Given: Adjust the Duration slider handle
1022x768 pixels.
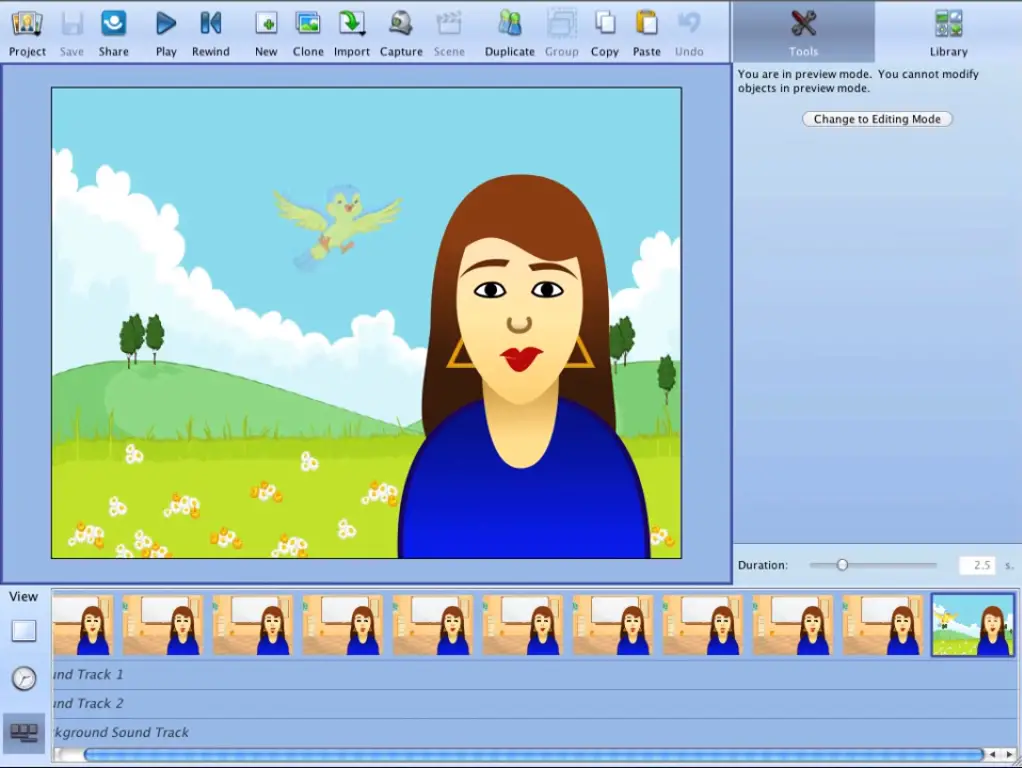Looking at the screenshot, I should click(x=842, y=565).
